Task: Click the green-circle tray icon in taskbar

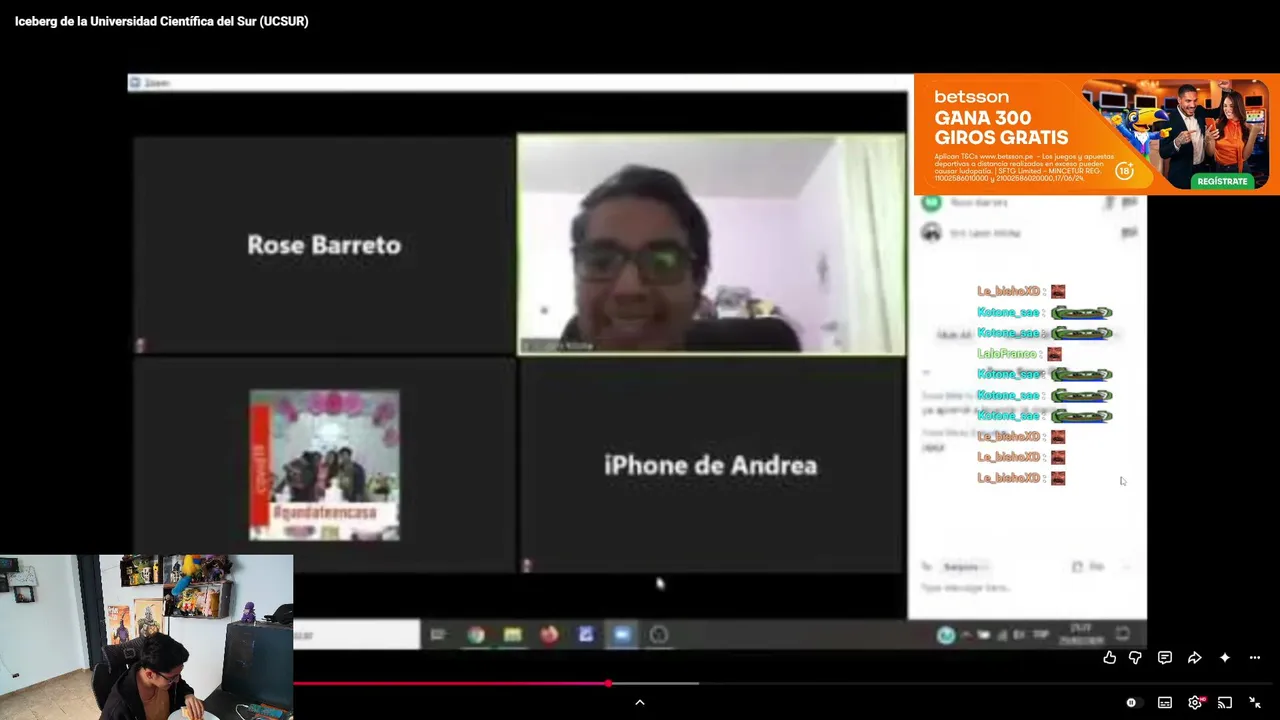Action: [x=945, y=635]
